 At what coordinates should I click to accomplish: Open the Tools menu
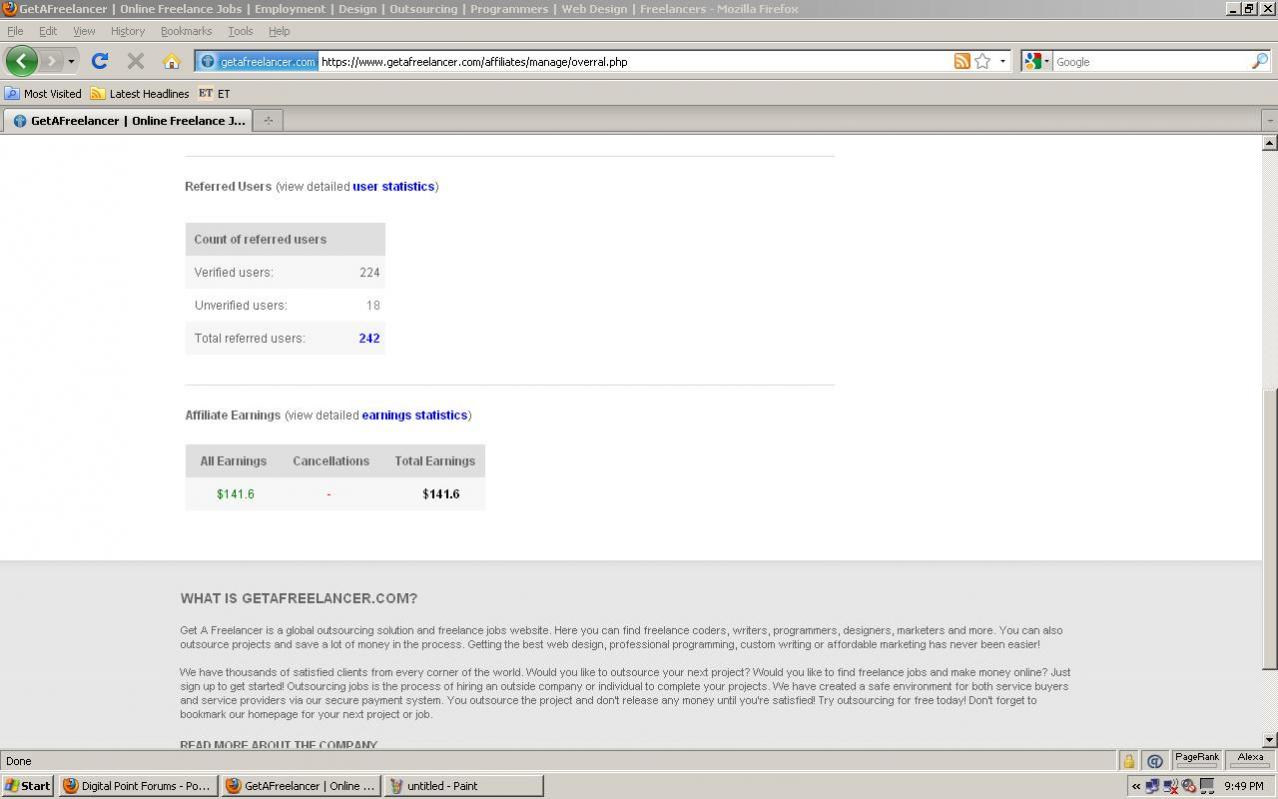pyautogui.click(x=240, y=31)
